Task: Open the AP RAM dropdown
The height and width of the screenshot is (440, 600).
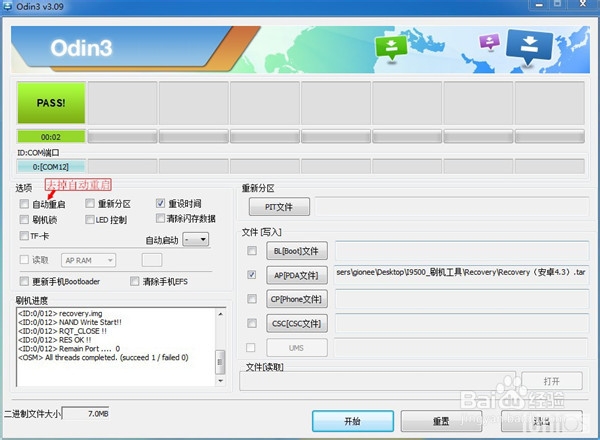Action: (88, 260)
